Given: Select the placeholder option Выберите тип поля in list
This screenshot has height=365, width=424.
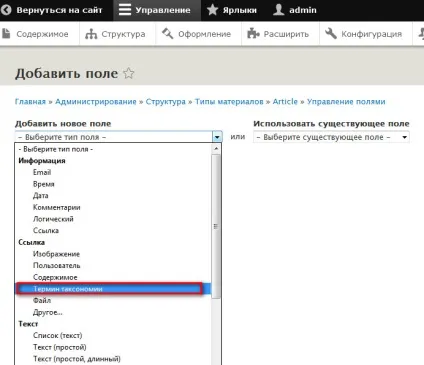Looking at the screenshot, I should [55, 149].
